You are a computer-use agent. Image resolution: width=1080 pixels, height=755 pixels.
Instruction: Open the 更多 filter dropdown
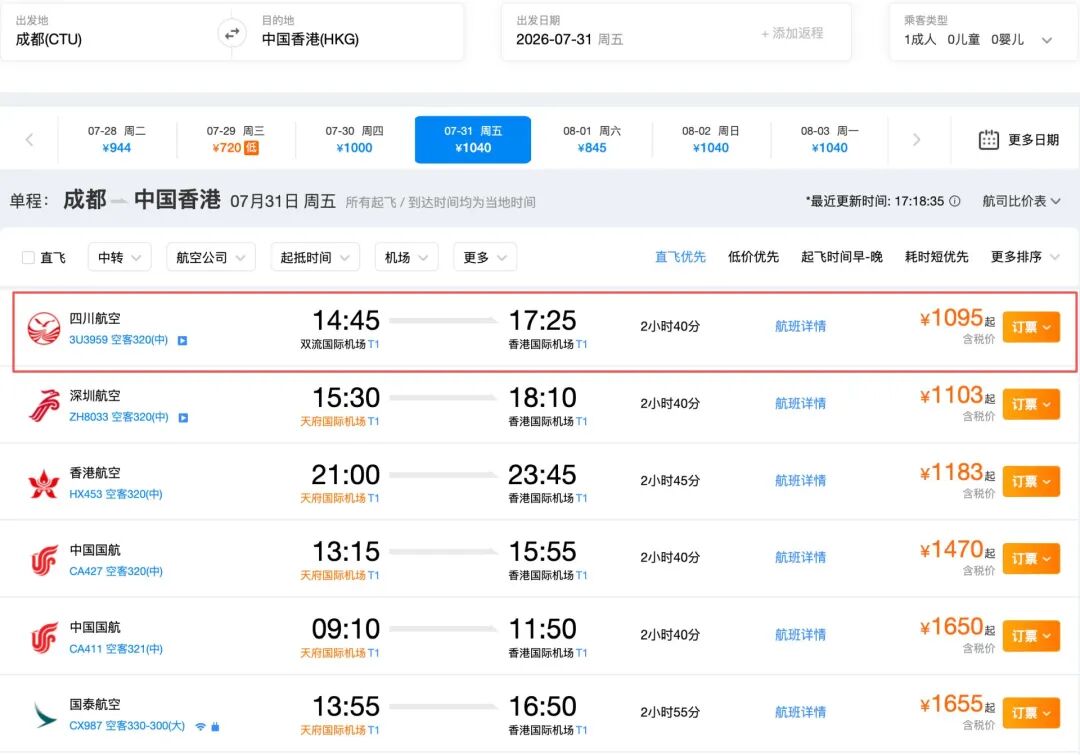point(485,257)
